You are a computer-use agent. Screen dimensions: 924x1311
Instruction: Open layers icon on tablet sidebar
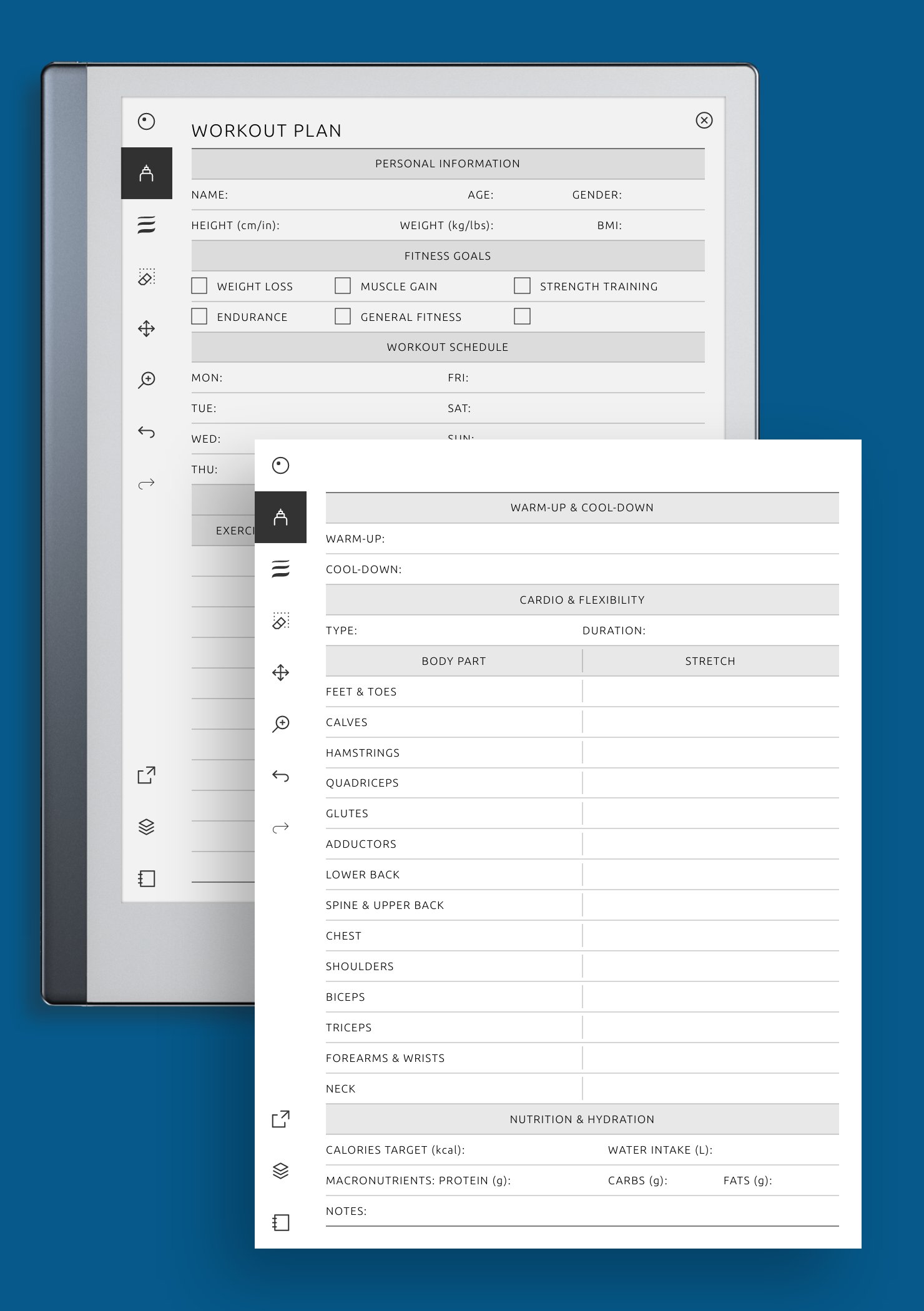click(x=147, y=827)
